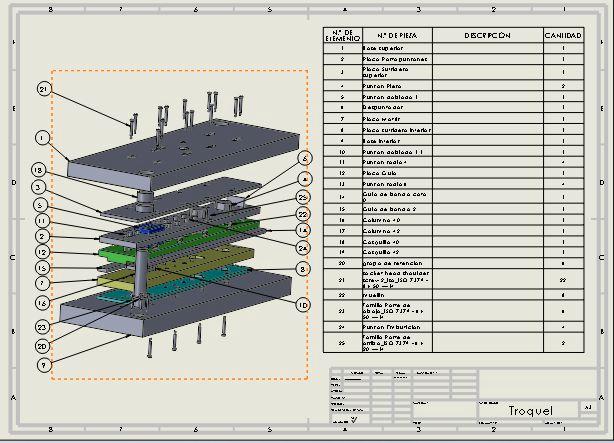
Task: Click balloon number 23 callout
Action: (x=43, y=327)
